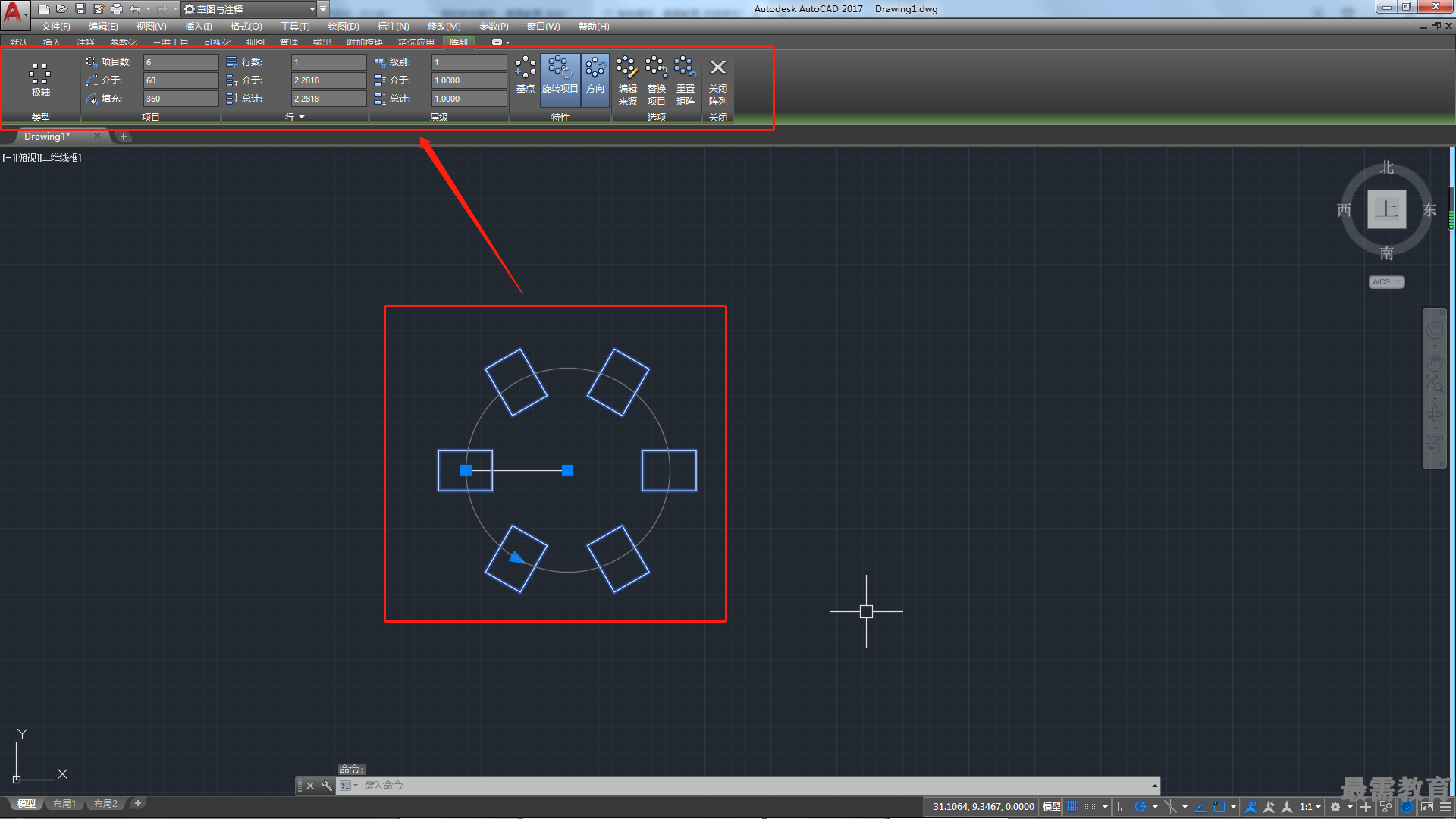Viewport: 1456px width, 819px height.
Task: Click 关闭阵列 to close array editing
Action: [x=717, y=80]
